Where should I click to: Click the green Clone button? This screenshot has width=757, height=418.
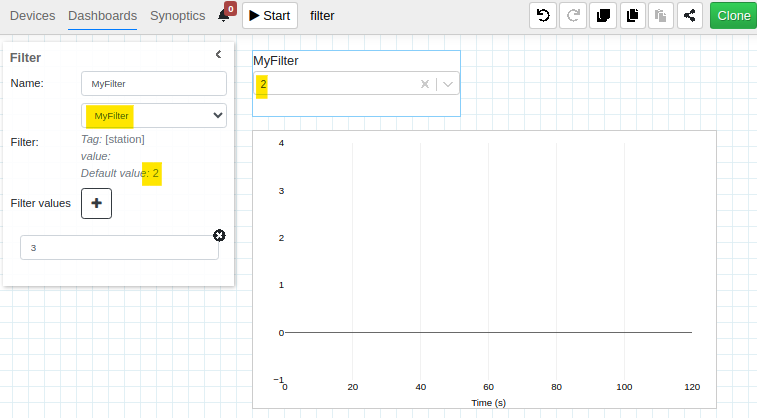click(733, 15)
